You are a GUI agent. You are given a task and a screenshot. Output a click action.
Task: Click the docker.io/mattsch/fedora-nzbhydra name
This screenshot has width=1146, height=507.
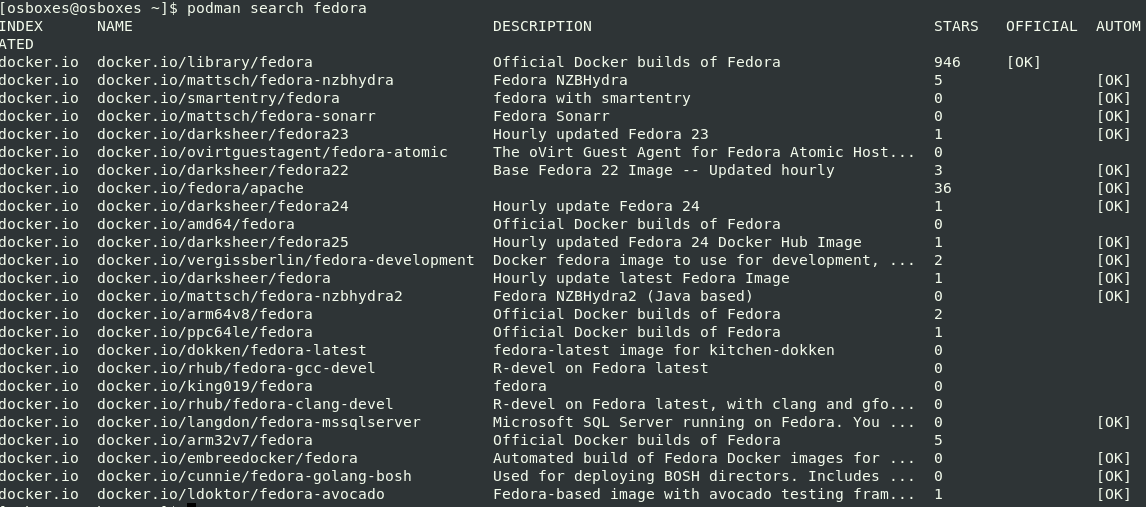[x=246, y=80]
